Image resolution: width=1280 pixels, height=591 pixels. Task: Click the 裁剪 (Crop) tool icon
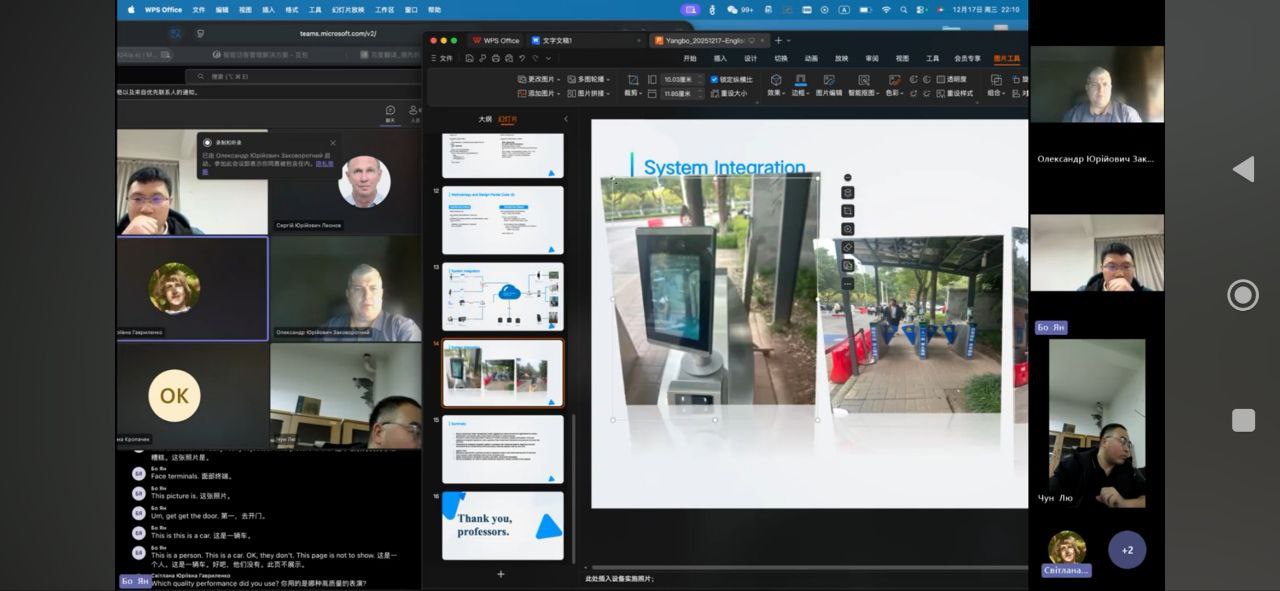pos(632,80)
